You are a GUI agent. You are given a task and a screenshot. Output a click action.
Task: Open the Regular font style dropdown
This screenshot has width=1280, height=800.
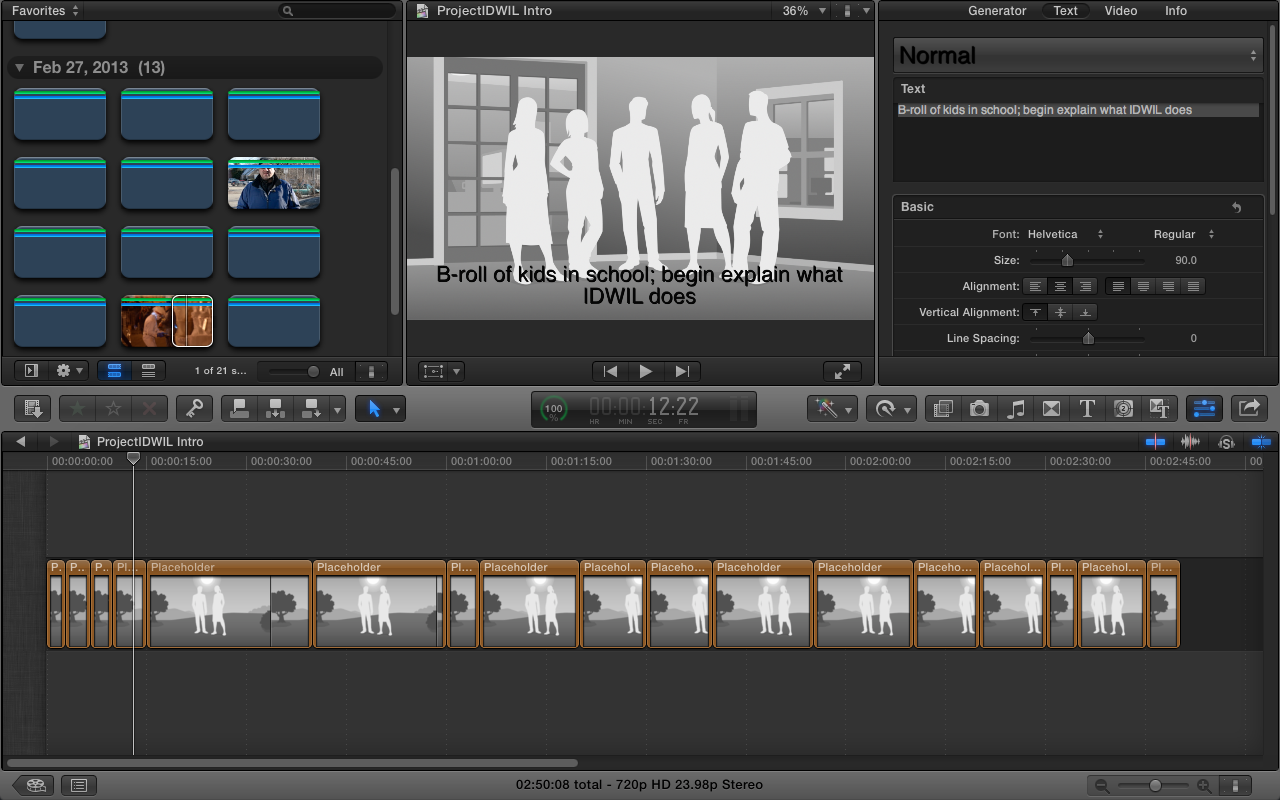coord(1184,234)
